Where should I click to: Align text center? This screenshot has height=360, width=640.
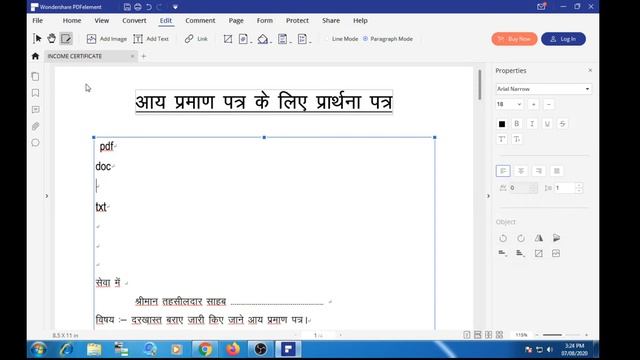pyautogui.click(x=521, y=171)
